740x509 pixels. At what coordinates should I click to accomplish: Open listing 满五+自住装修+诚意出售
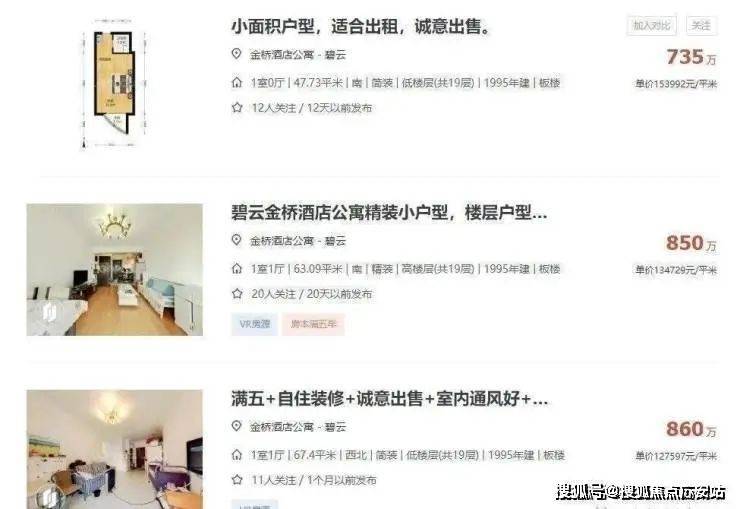tap(389, 399)
